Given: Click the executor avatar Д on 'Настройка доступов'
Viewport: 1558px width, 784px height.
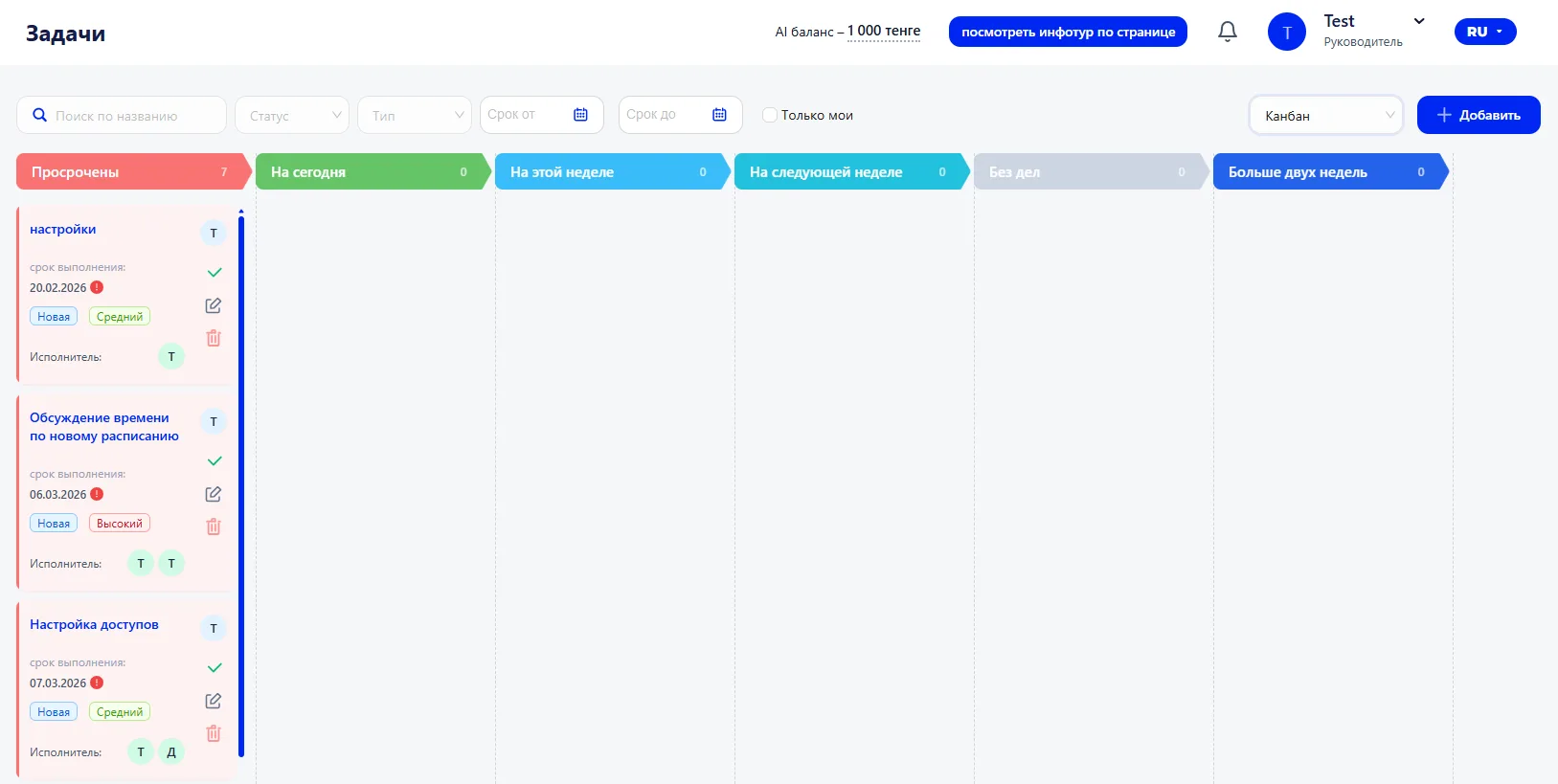Looking at the screenshot, I should [x=171, y=752].
